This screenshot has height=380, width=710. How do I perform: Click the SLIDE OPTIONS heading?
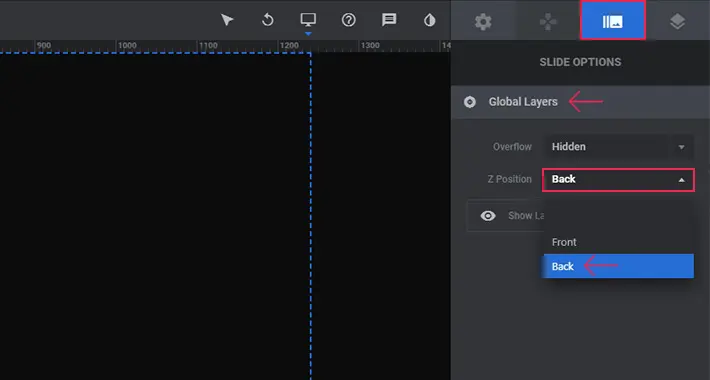click(580, 62)
